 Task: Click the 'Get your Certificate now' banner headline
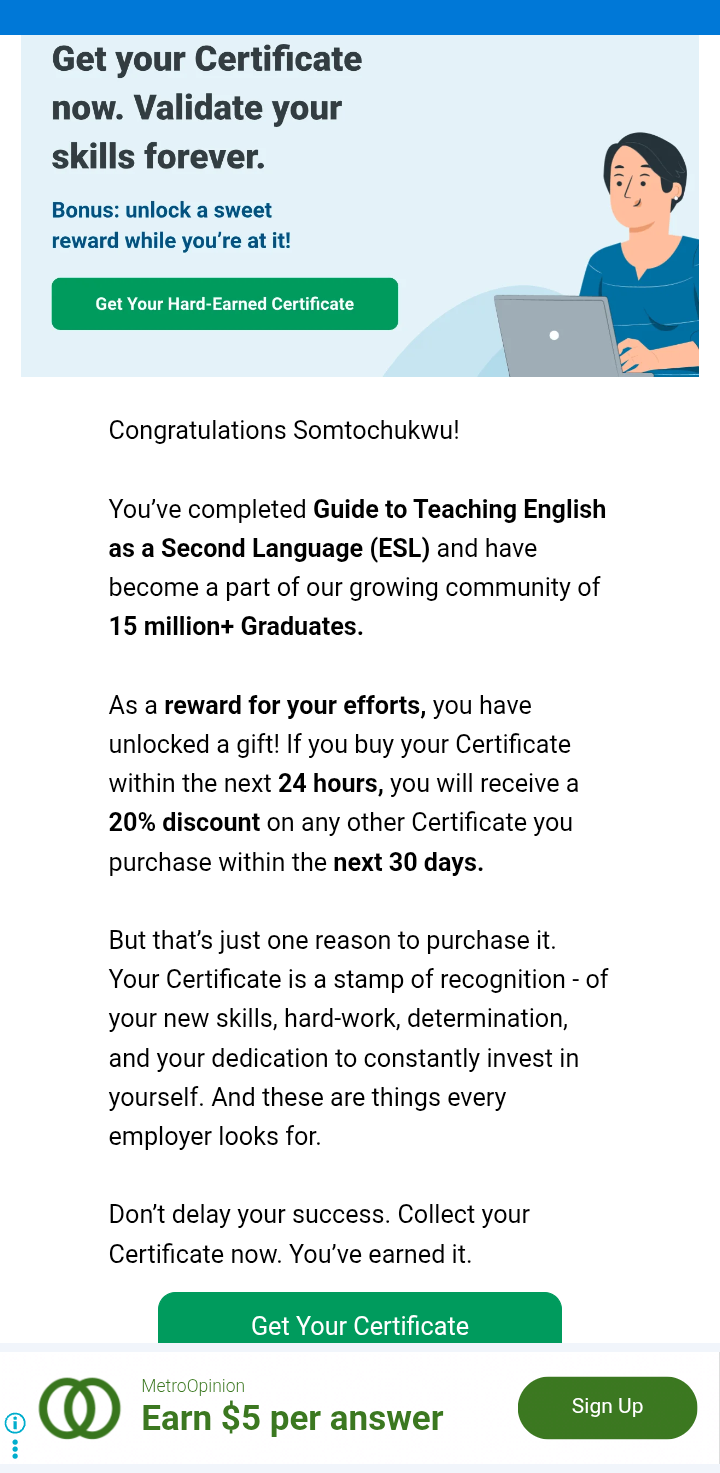(x=207, y=107)
